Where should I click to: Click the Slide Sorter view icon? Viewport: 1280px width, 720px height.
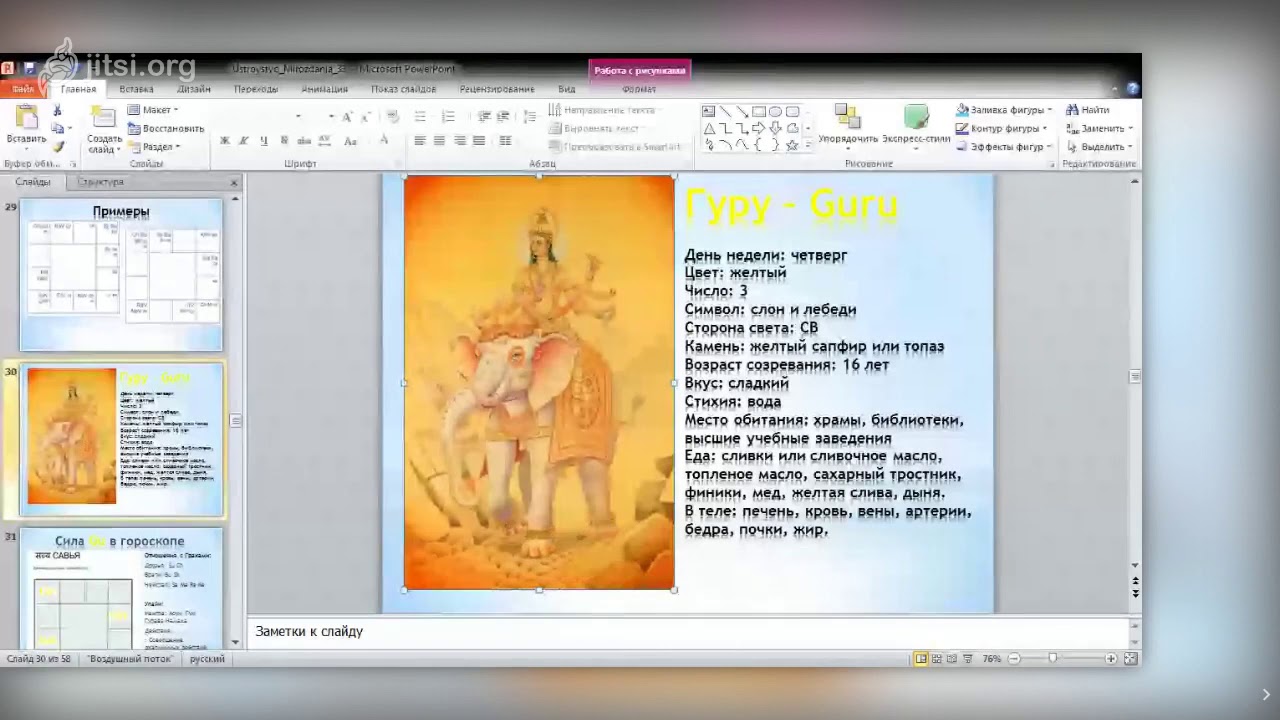936,659
